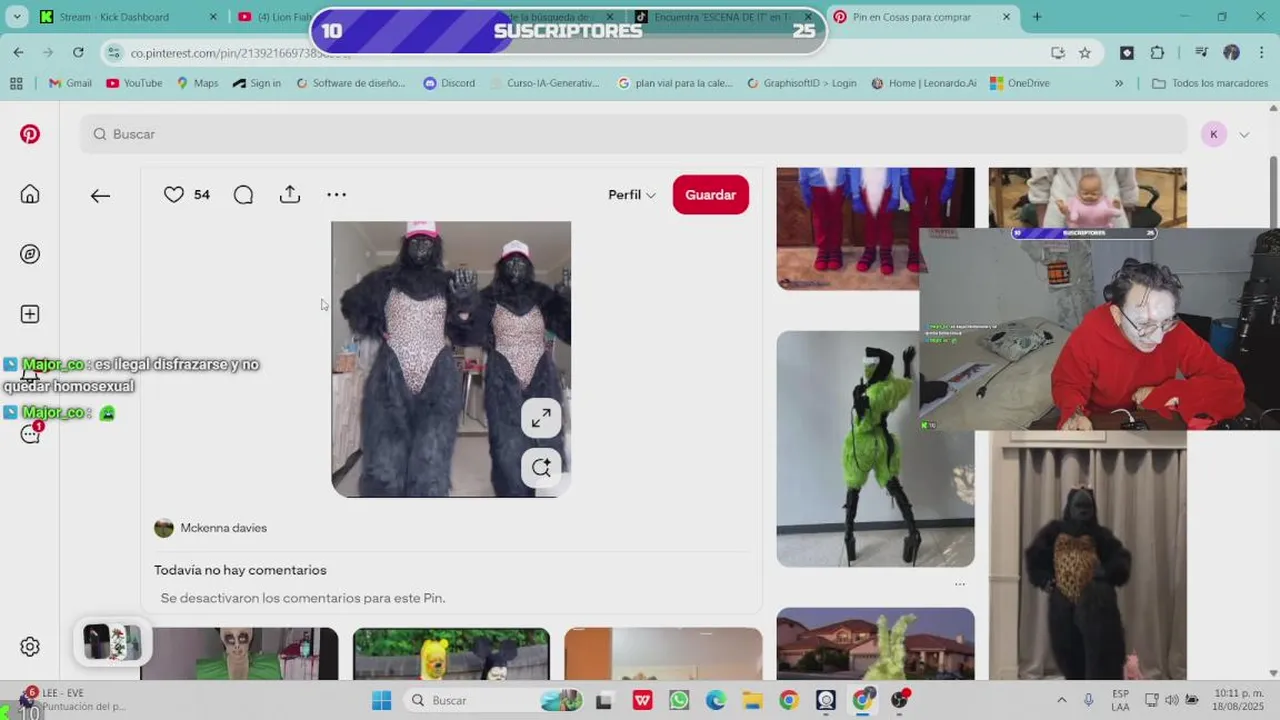Like the pin with the heart icon
The height and width of the screenshot is (720, 1280).
pos(174,195)
